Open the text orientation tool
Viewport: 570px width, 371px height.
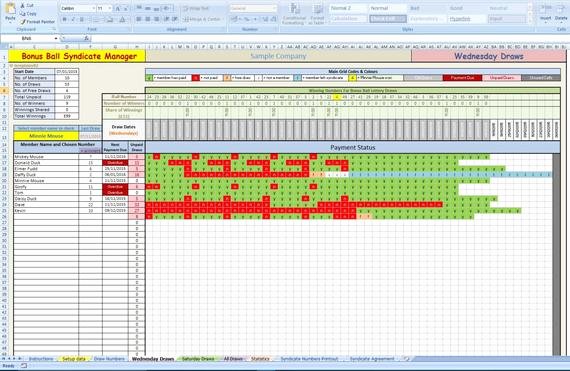pos(167,8)
